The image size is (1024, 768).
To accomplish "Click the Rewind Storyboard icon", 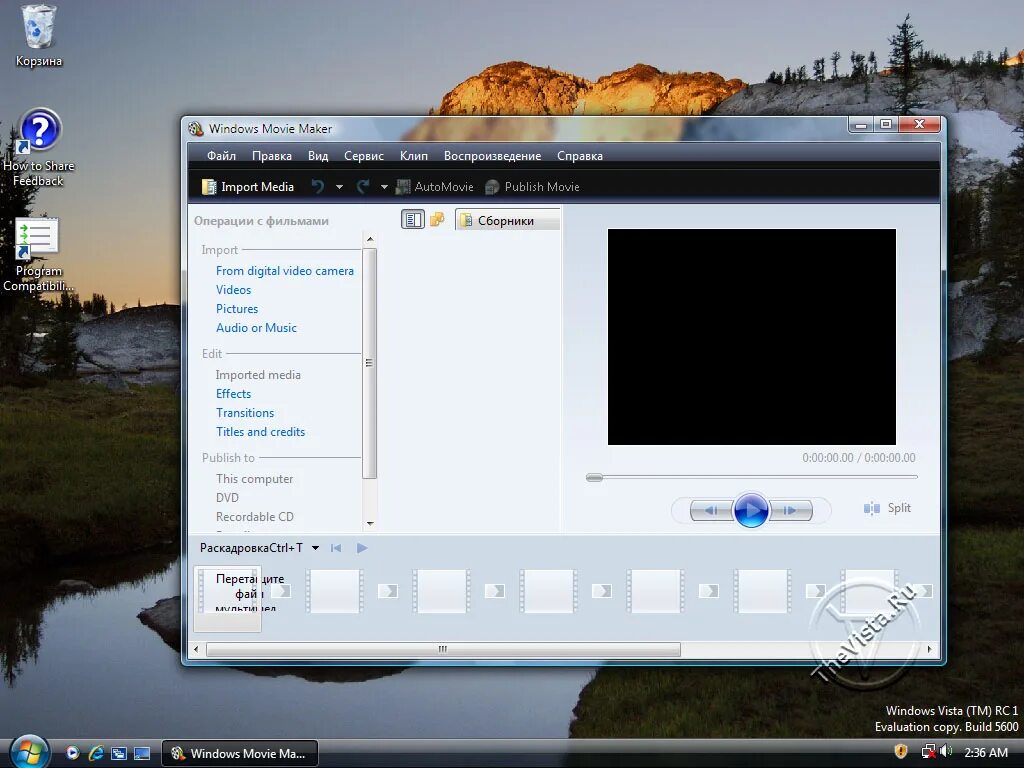I will 336,548.
